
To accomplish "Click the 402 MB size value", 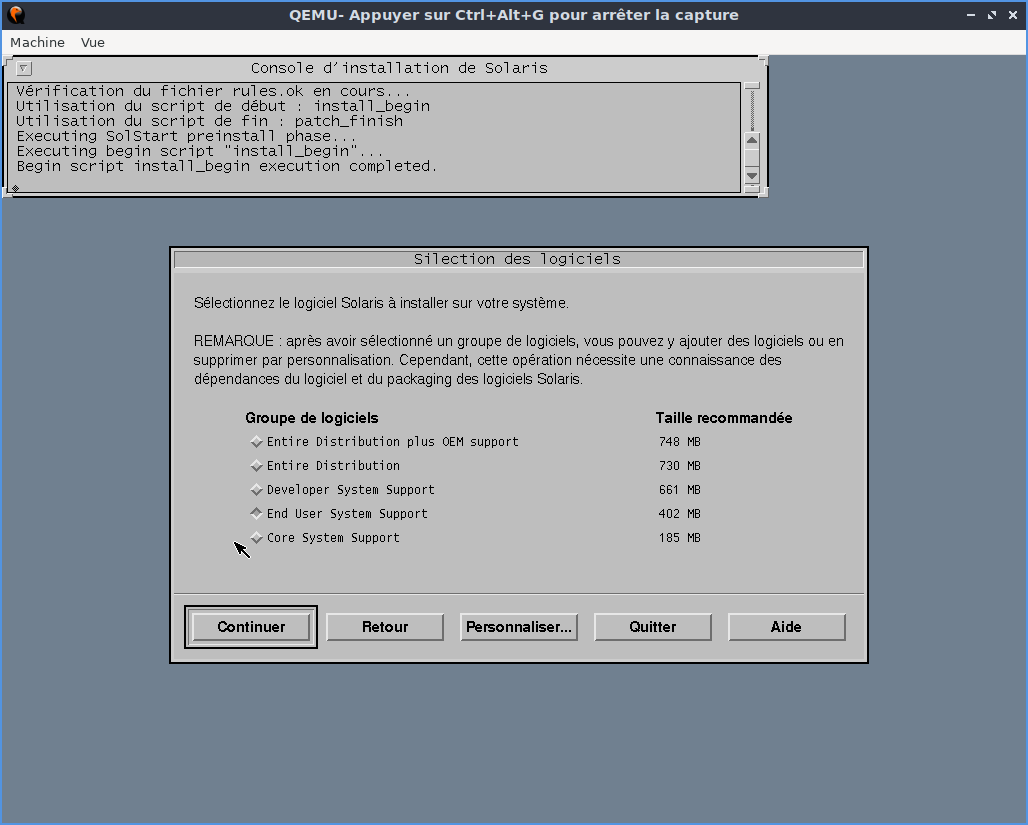I will [680, 513].
